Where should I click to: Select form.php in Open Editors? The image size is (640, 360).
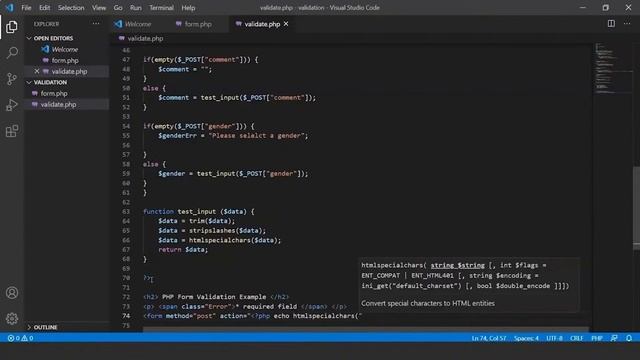[x=65, y=60]
